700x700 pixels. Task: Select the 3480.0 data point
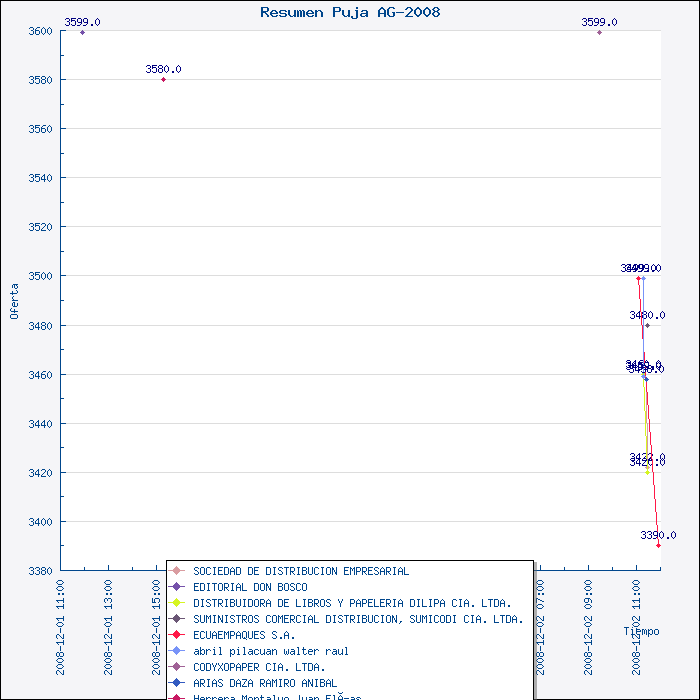[647, 325]
